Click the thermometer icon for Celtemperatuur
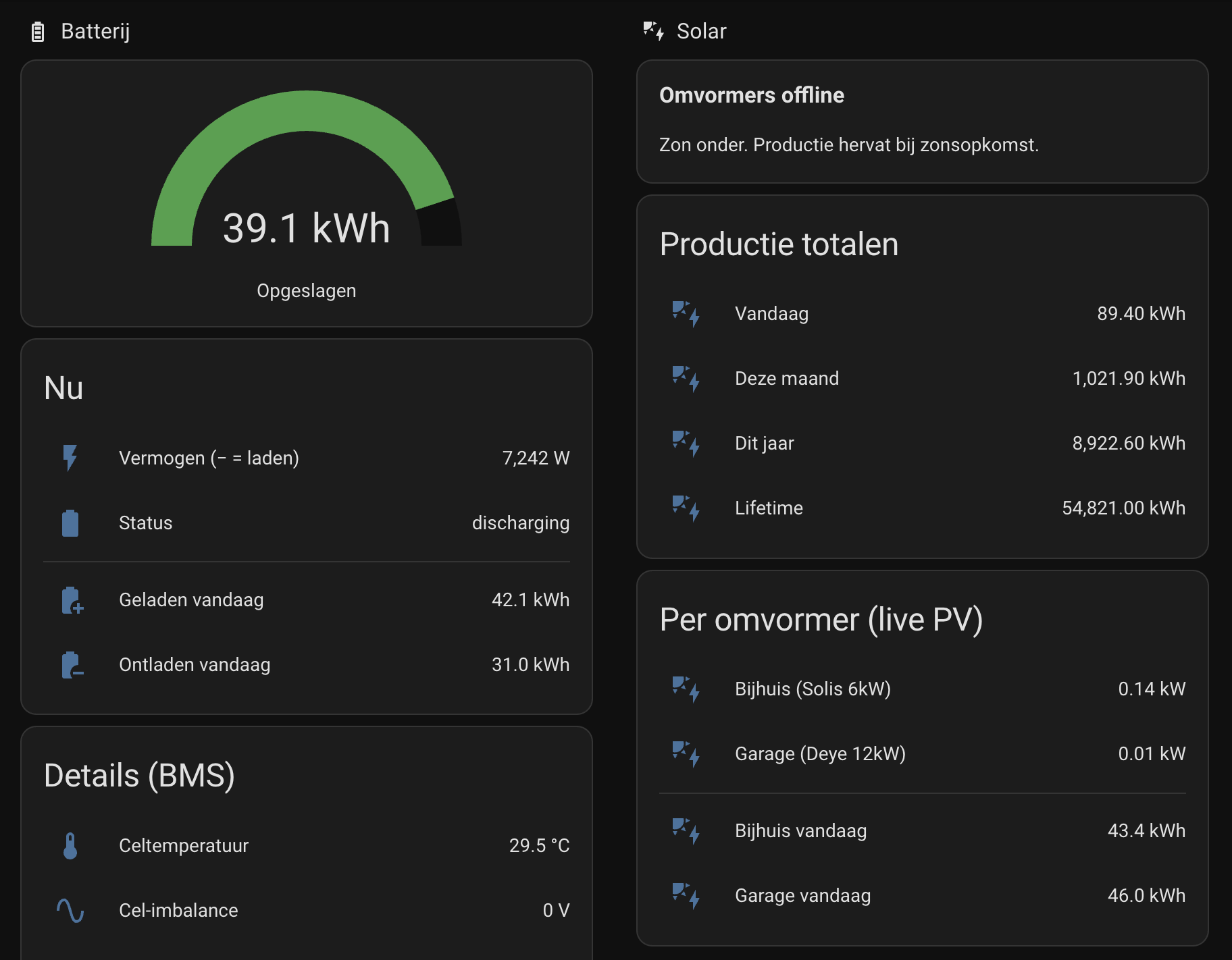Image resolution: width=1232 pixels, height=960 pixels. (x=70, y=845)
